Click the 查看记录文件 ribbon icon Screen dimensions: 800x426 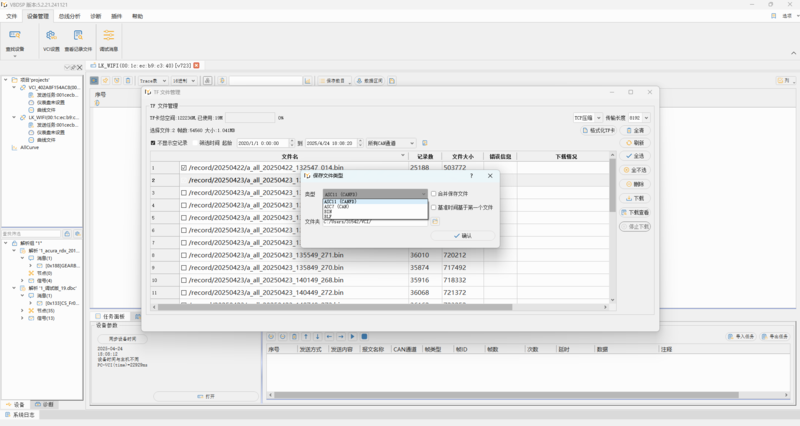point(78,38)
